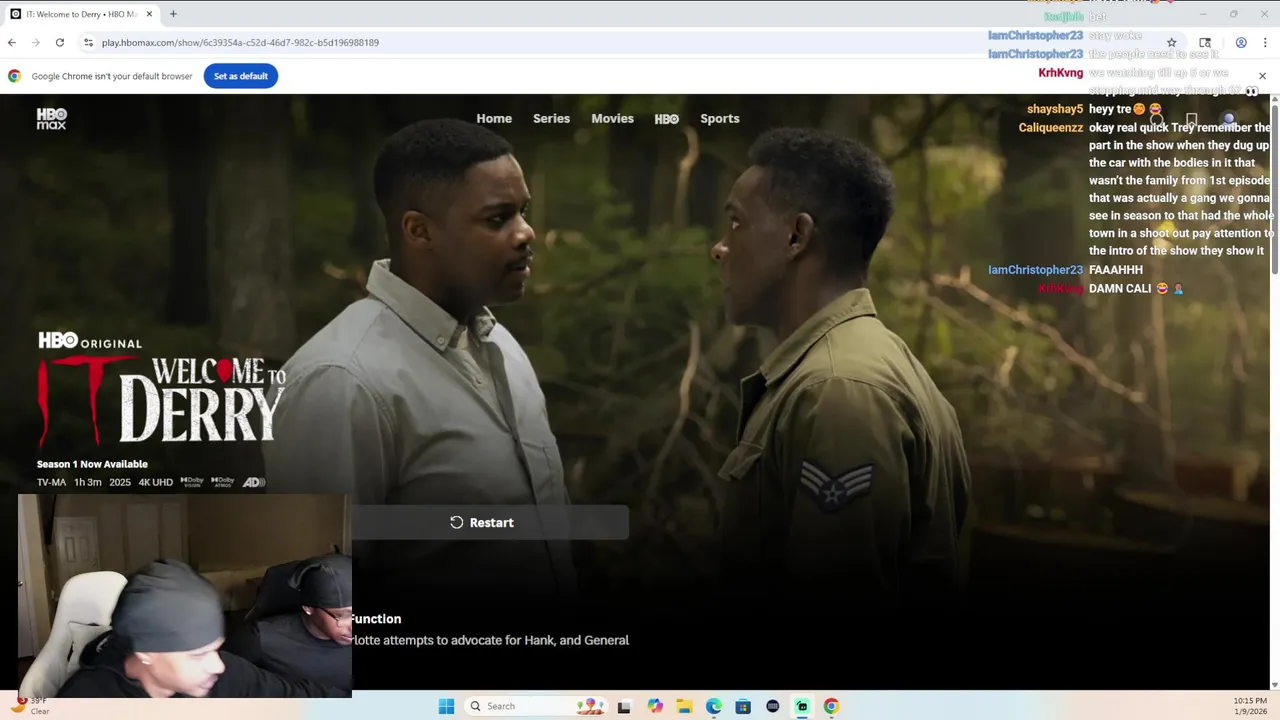Click the HBO Max logo
1280x720 pixels.
click(51, 118)
